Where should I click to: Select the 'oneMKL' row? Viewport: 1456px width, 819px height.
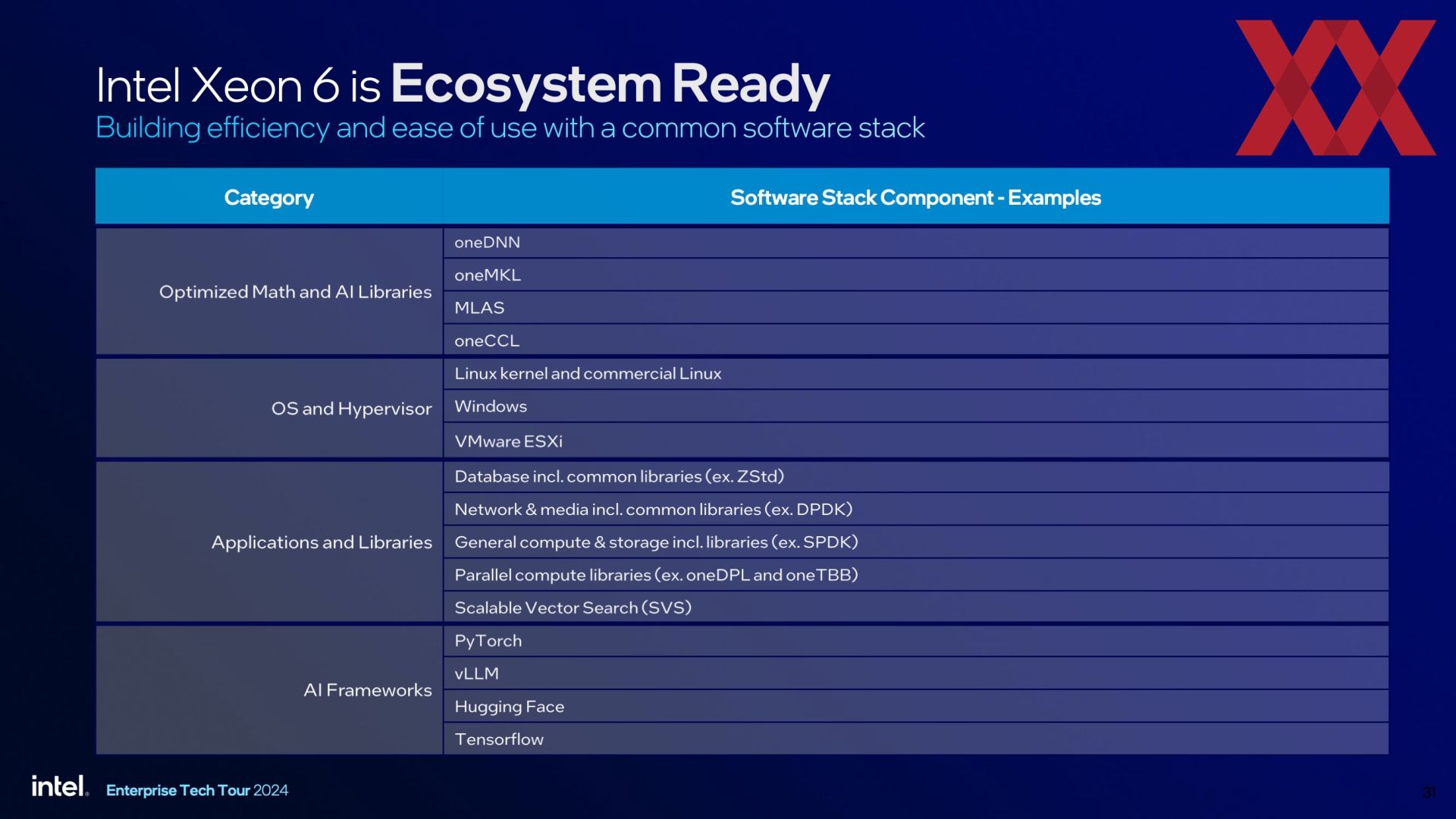pos(916,275)
